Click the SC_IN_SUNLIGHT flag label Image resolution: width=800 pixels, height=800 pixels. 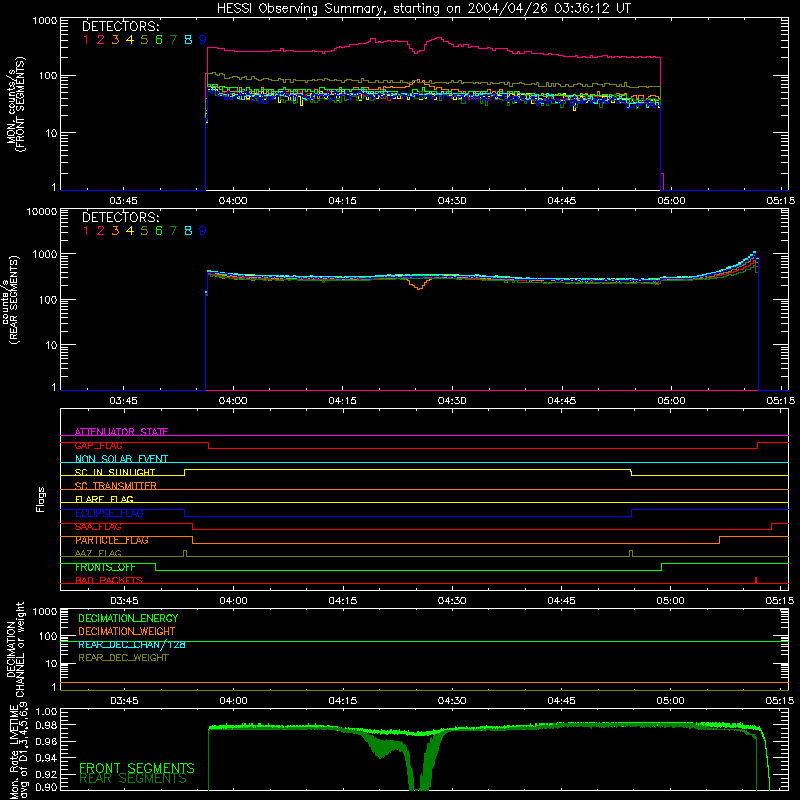(x=115, y=472)
